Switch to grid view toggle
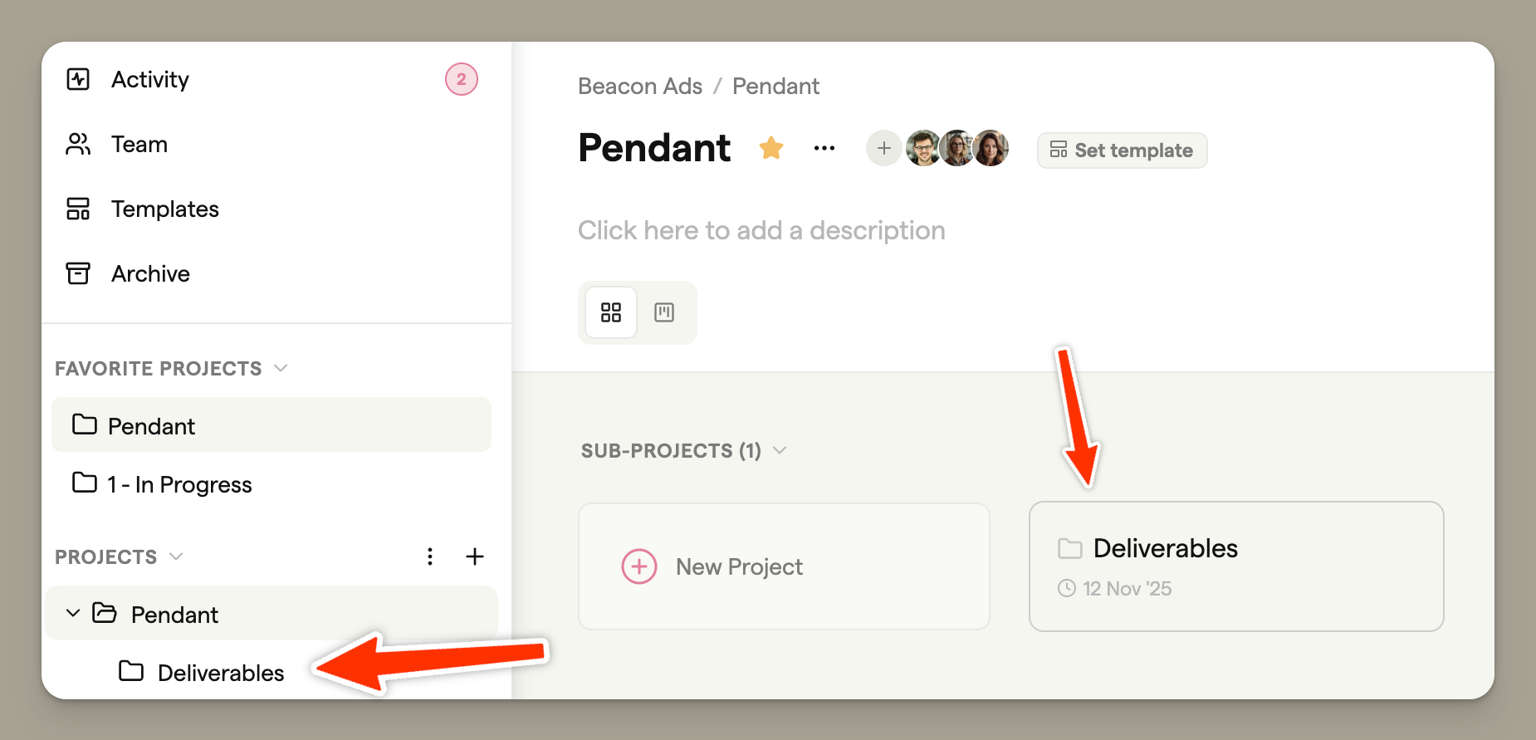Image resolution: width=1536 pixels, height=740 pixels. click(611, 312)
